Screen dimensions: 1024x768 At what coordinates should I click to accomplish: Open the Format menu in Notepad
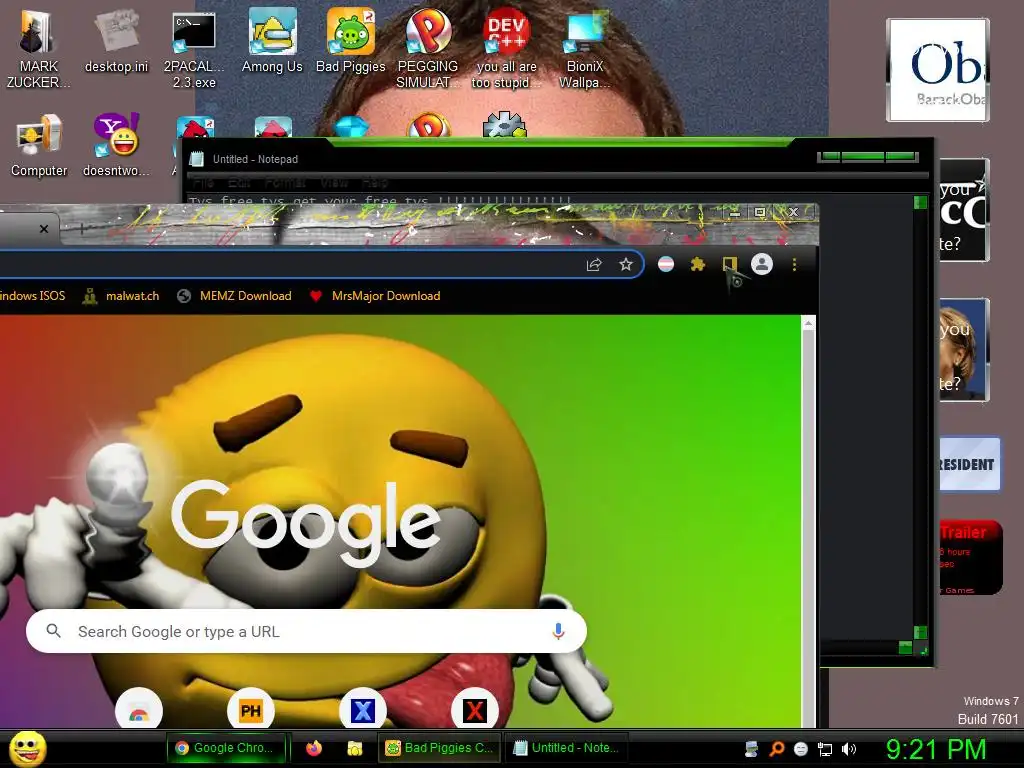point(285,182)
